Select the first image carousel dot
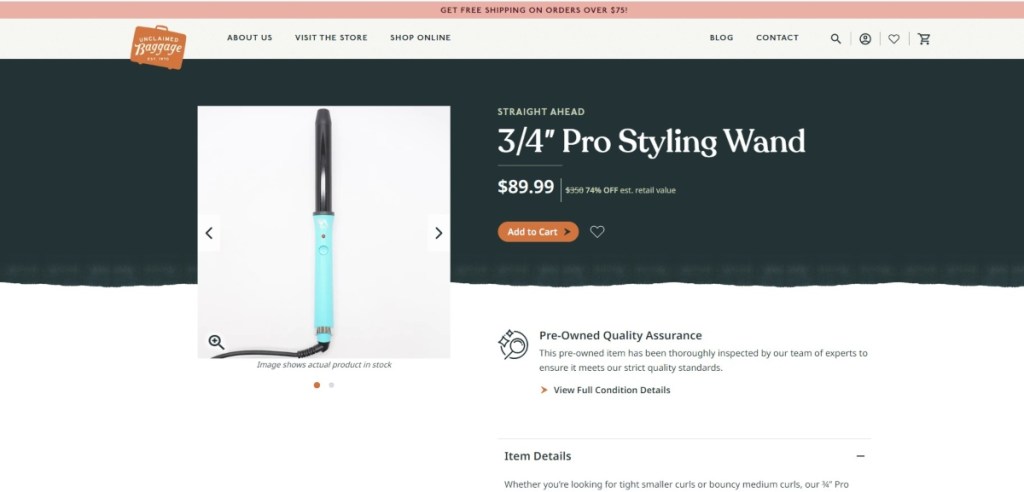The height and width of the screenshot is (492, 1024). coord(317,385)
